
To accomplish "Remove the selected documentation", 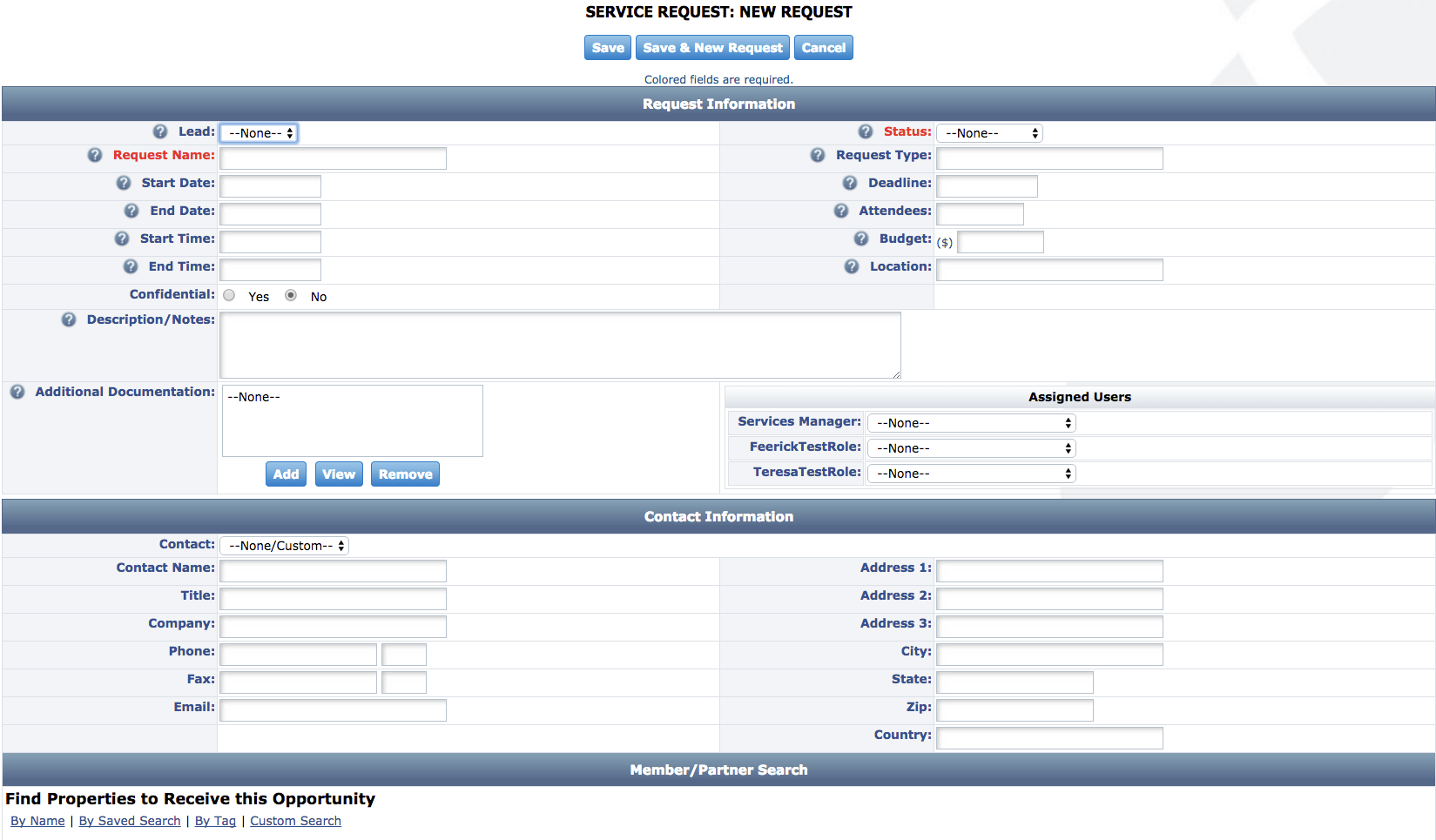I will pyautogui.click(x=405, y=474).
